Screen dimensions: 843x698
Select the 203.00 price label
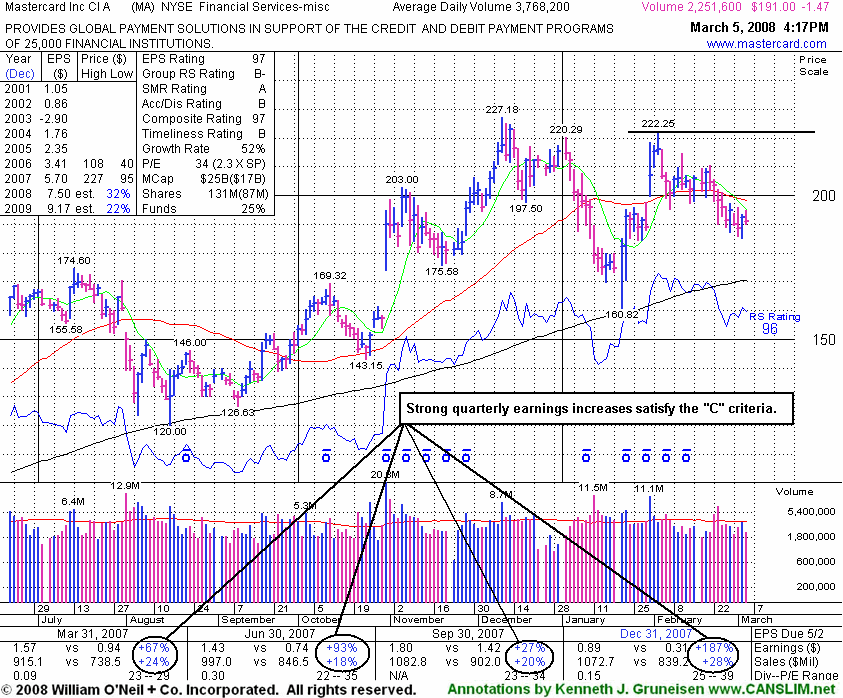pos(402,180)
